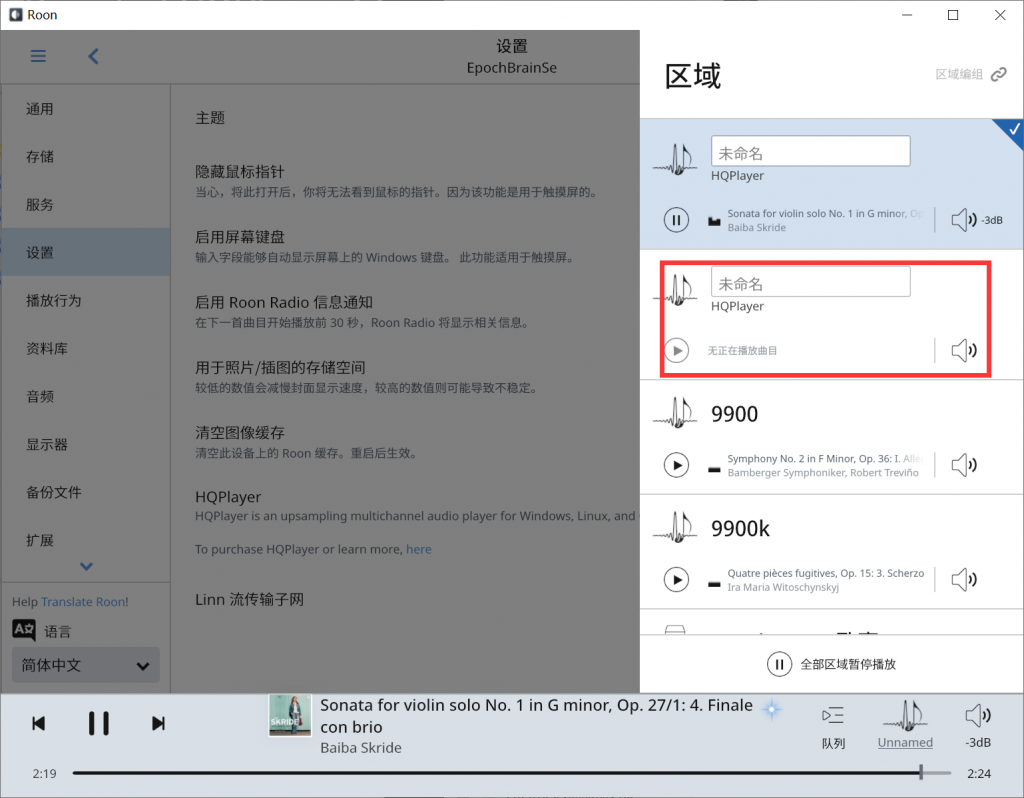Image resolution: width=1024 pixels, height=798 pixels.
Task: Skip to the previous track
Action: tap(38, 723)
